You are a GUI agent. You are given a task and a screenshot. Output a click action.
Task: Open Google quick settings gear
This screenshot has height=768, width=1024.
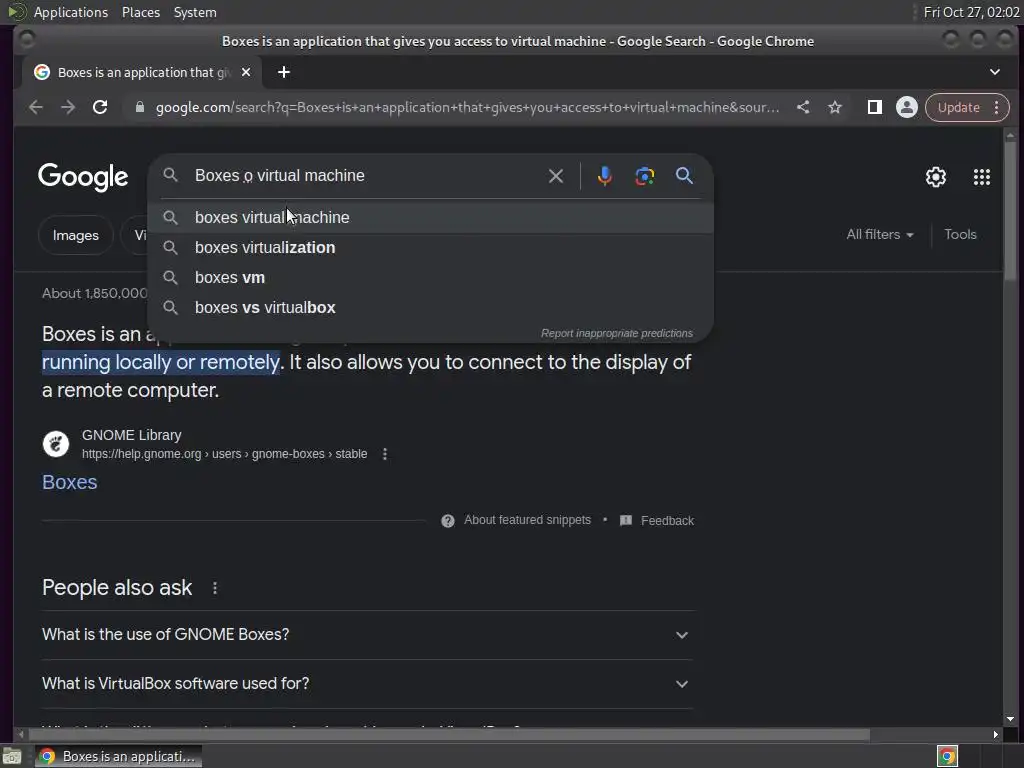pyautogui.click(x=936, y=177)
